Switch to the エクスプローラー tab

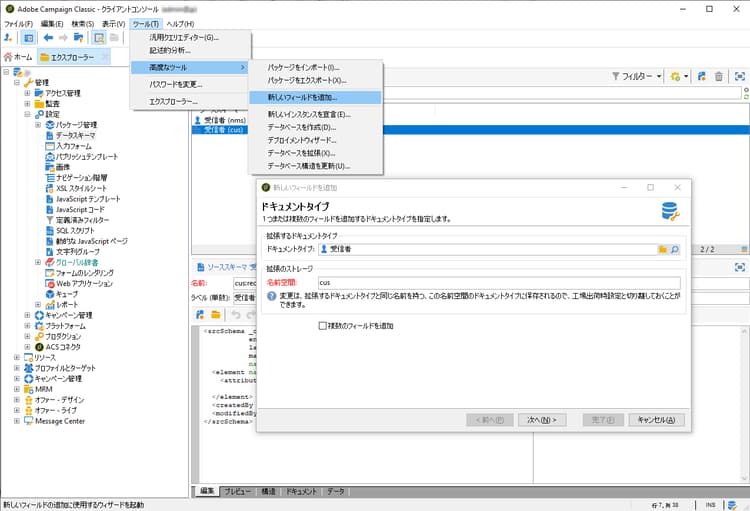pyautogui.click(x=73, y=57)
